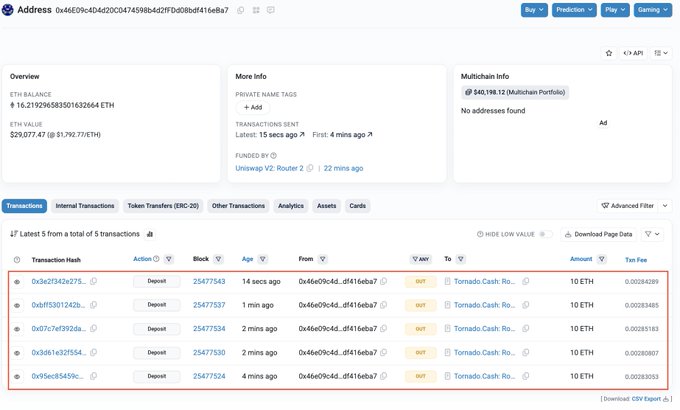The width and height of the screenshot is (680, 410).
Task: Open the Multichain Portfolio $40,198.12 badge
Action: point(515,92)
